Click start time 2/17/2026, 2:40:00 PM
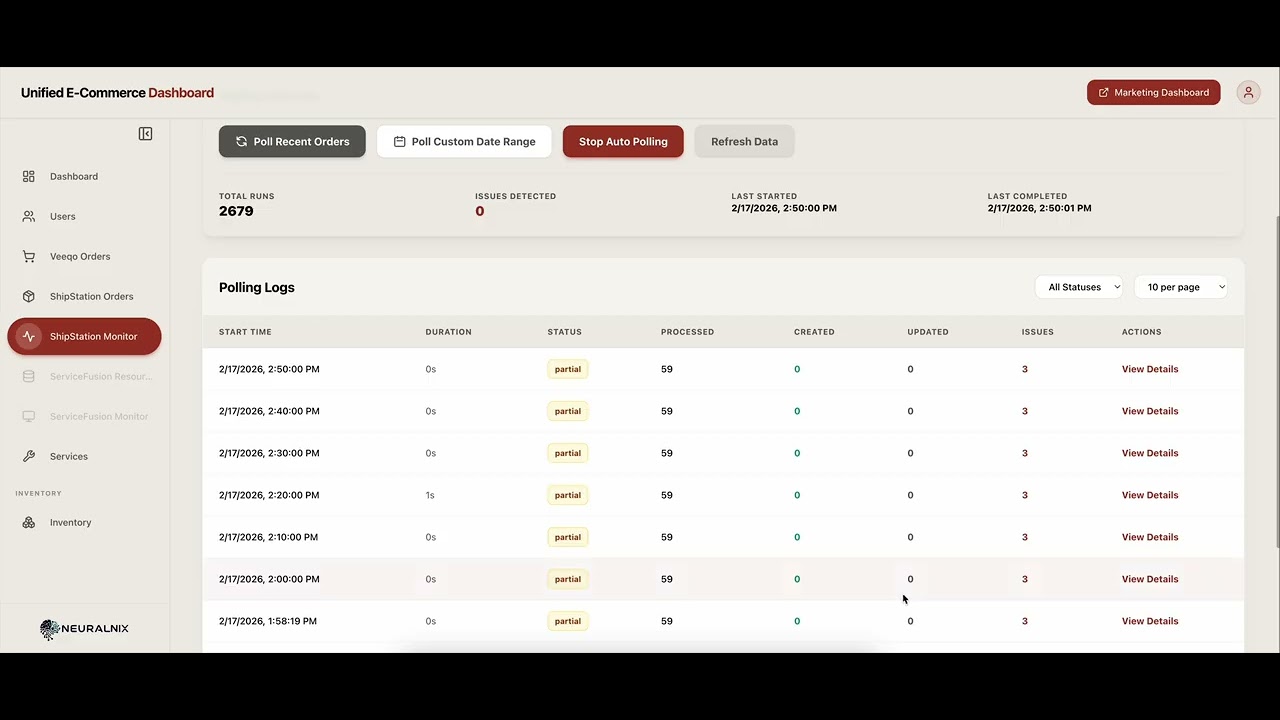This screenshot has height=720, width=1280. pyautogui.click(x=269, y=411)
